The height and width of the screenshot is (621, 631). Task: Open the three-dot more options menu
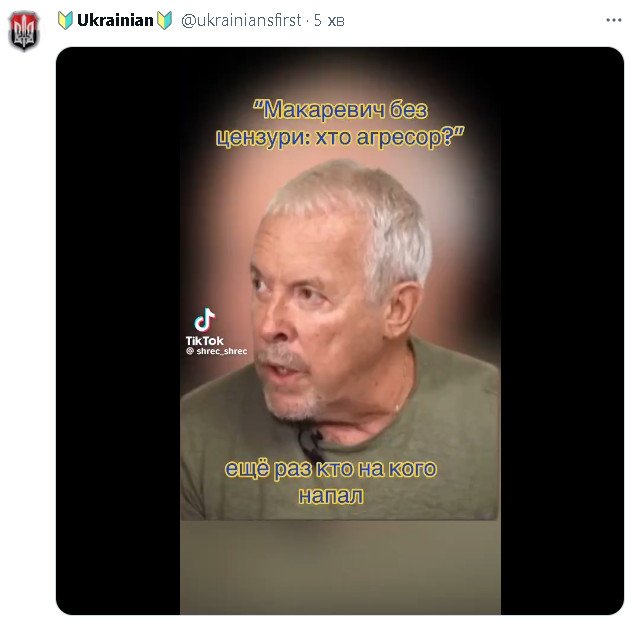coord(614,20)
